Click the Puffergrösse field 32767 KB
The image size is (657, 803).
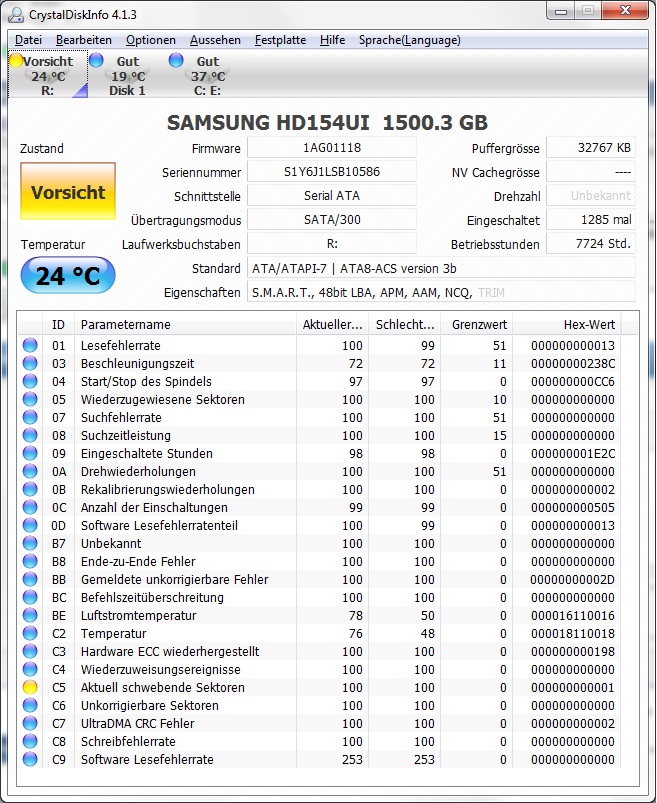pos(591,147)
